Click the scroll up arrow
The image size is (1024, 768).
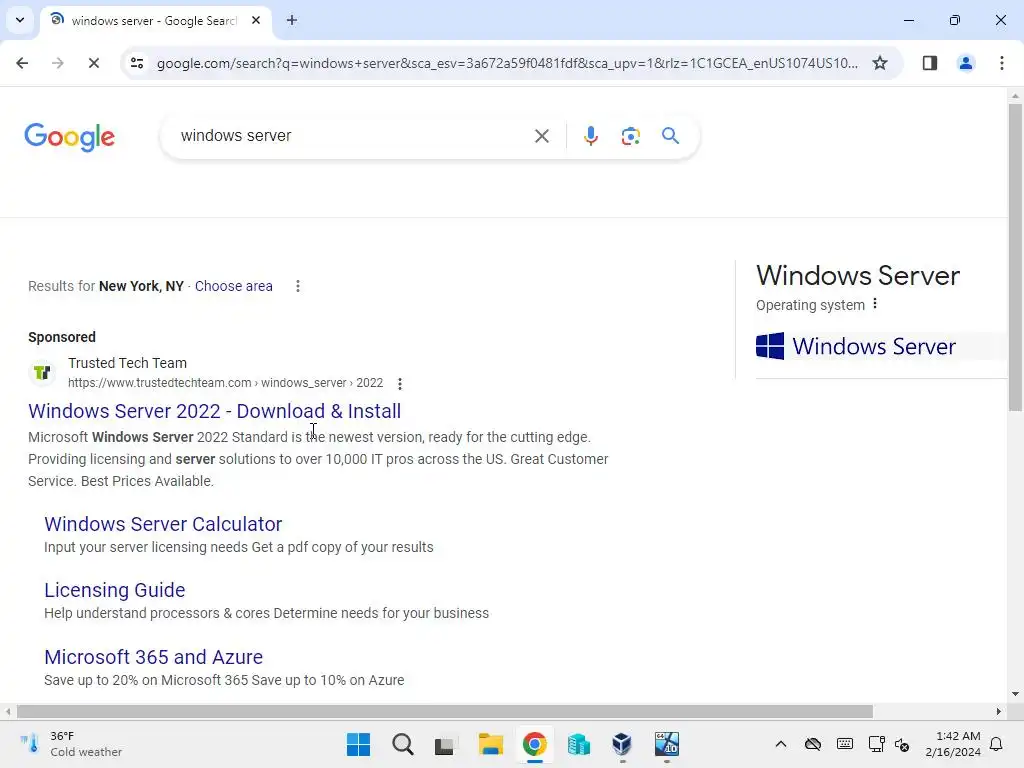point(1015,95)
